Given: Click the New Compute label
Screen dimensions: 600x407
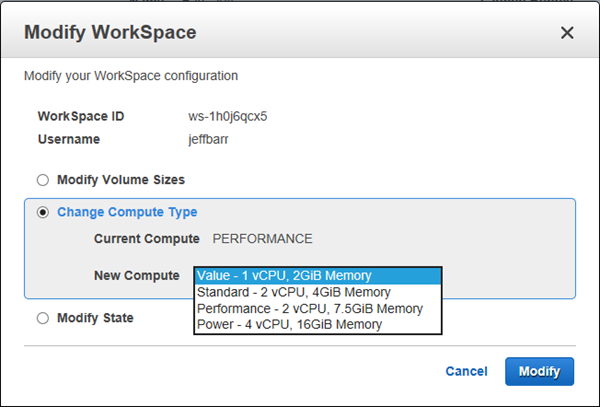Looking at the screenshot, I should pos(136,275).
